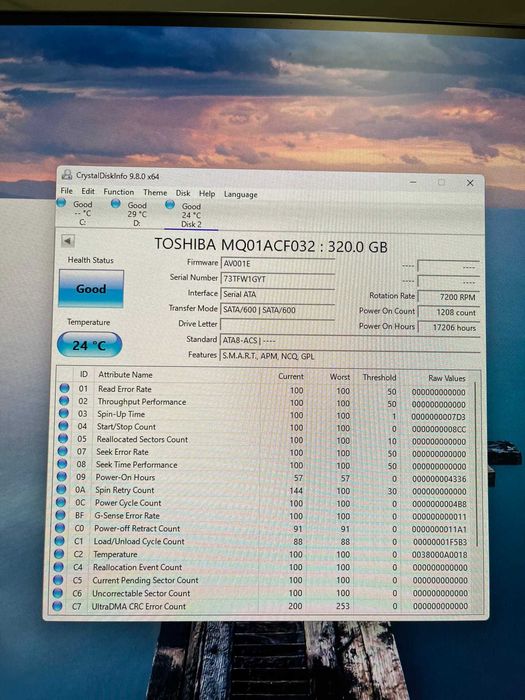Click raw value 00000001F5B3
The width and height of the screenshot is (525, 700).
pos(440,542)
